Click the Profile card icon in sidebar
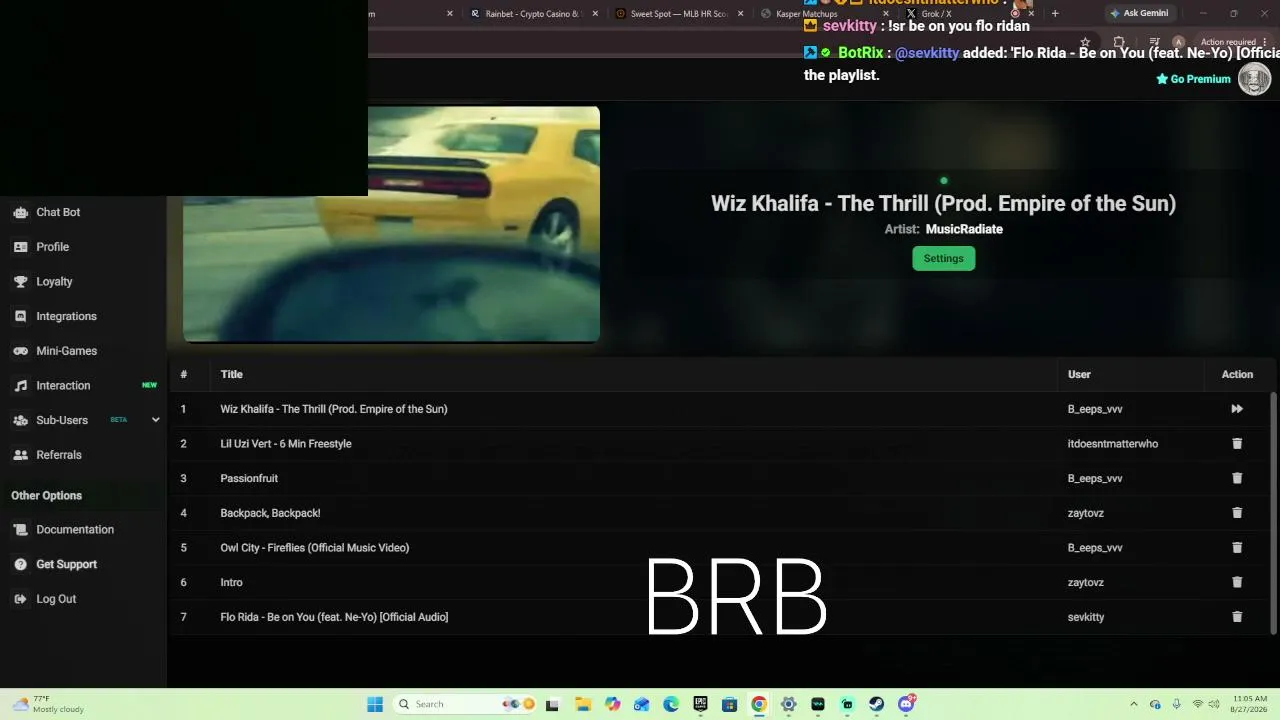Image resolution: width=1280 pixels, height=720 pixels. coord(20,247)
